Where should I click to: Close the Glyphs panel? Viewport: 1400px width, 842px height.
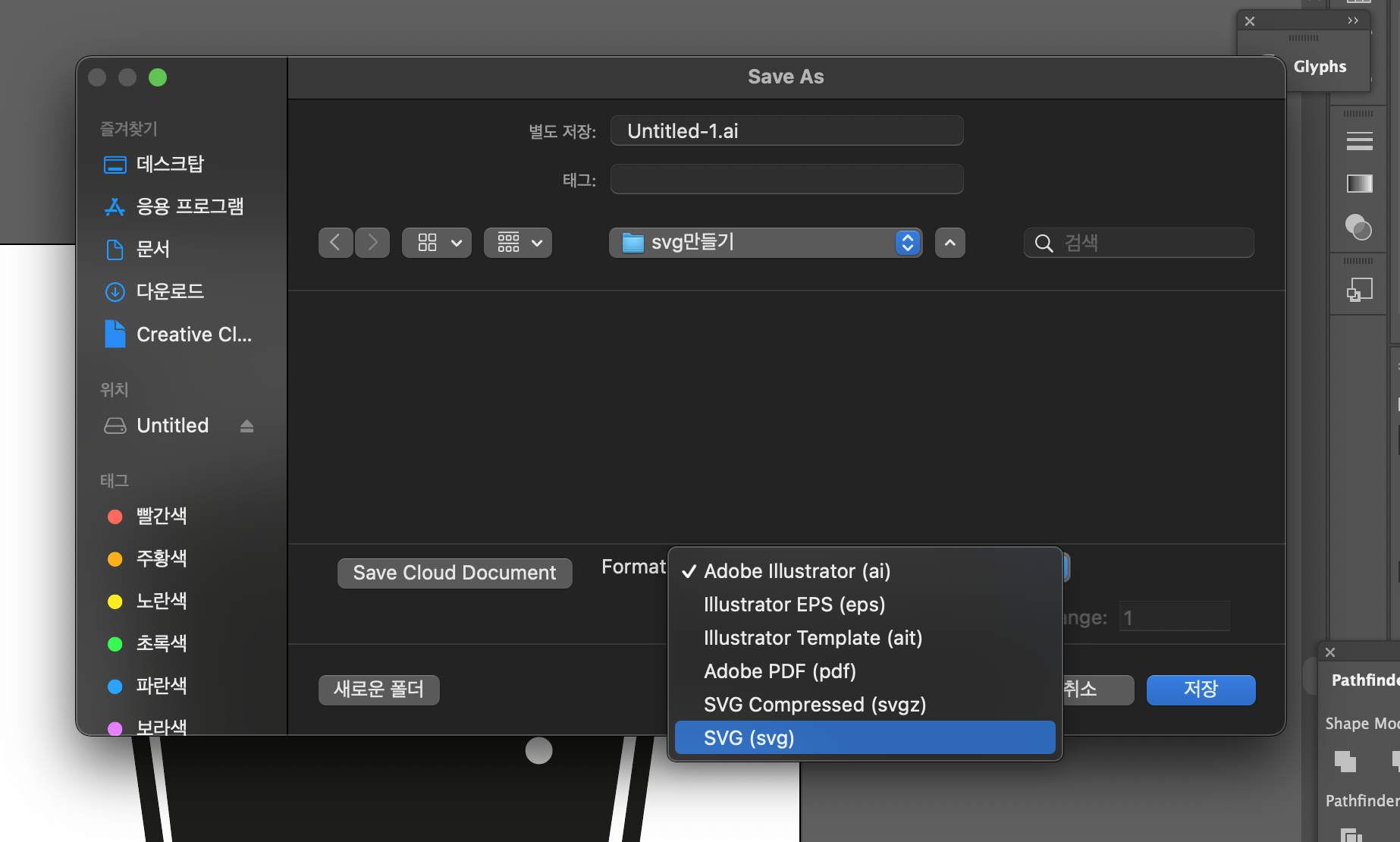(1250, 21)
